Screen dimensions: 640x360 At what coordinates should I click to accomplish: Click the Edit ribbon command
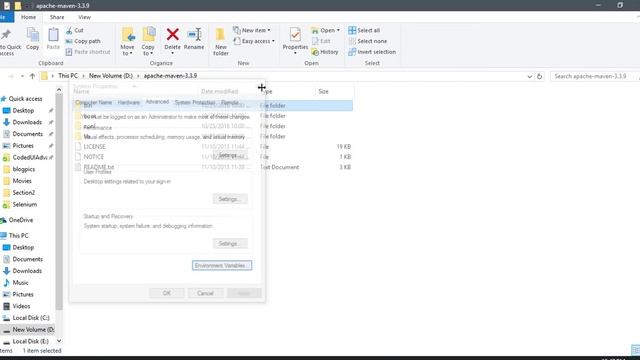click(321, 41)
